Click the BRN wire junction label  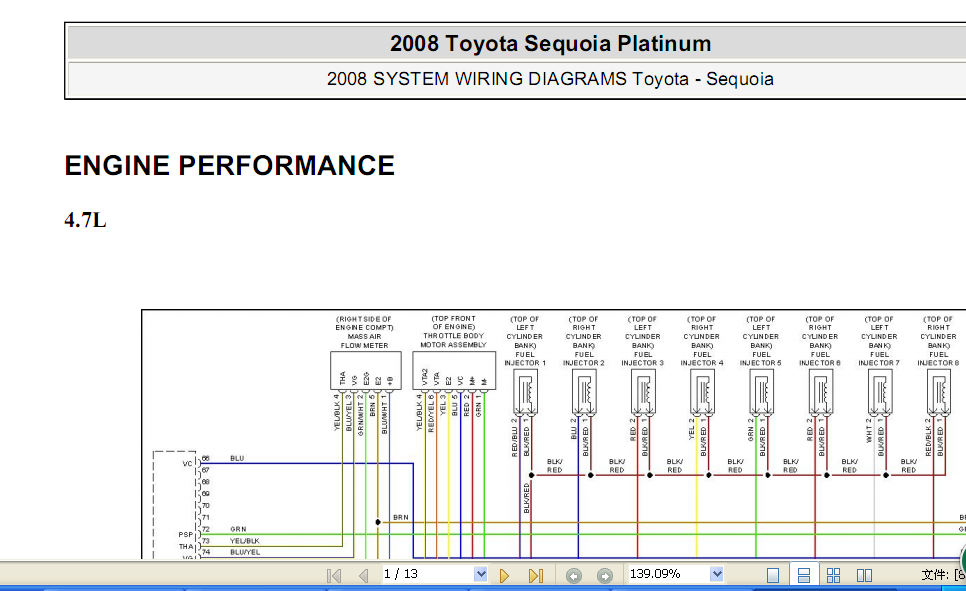tap(400, 518)
